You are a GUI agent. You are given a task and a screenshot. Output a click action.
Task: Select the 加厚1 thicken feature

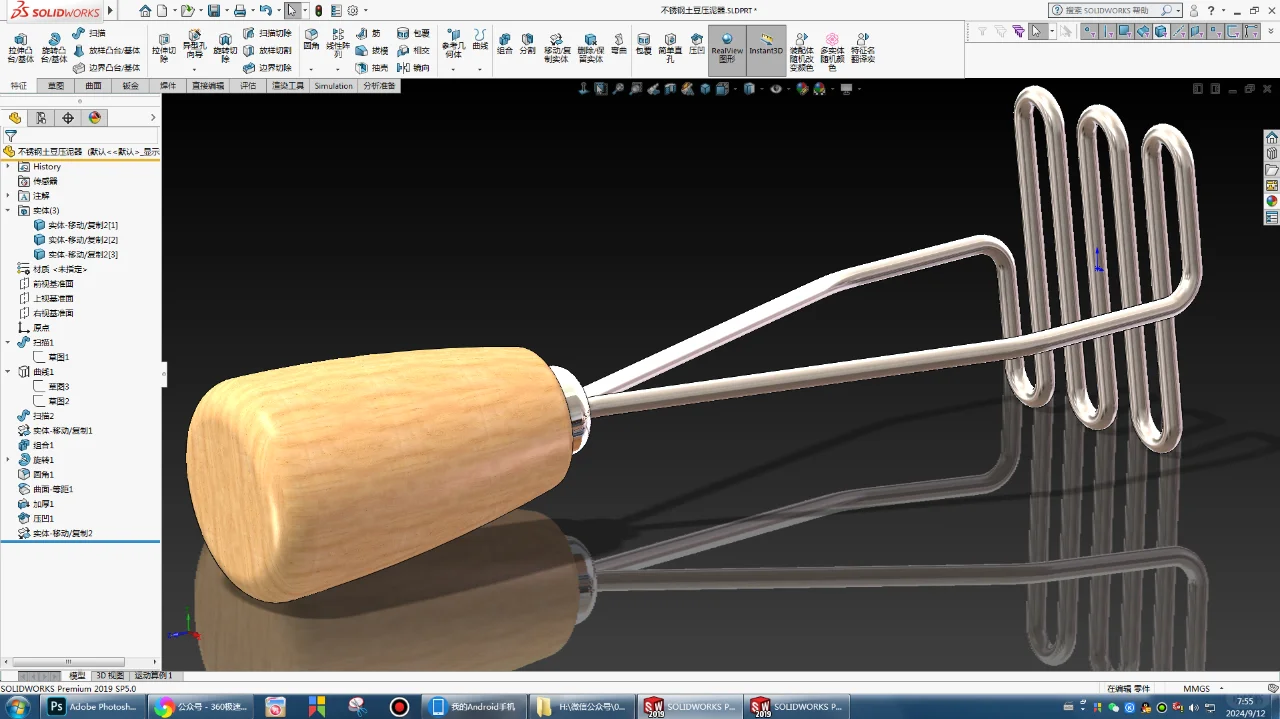coord(36,504)
